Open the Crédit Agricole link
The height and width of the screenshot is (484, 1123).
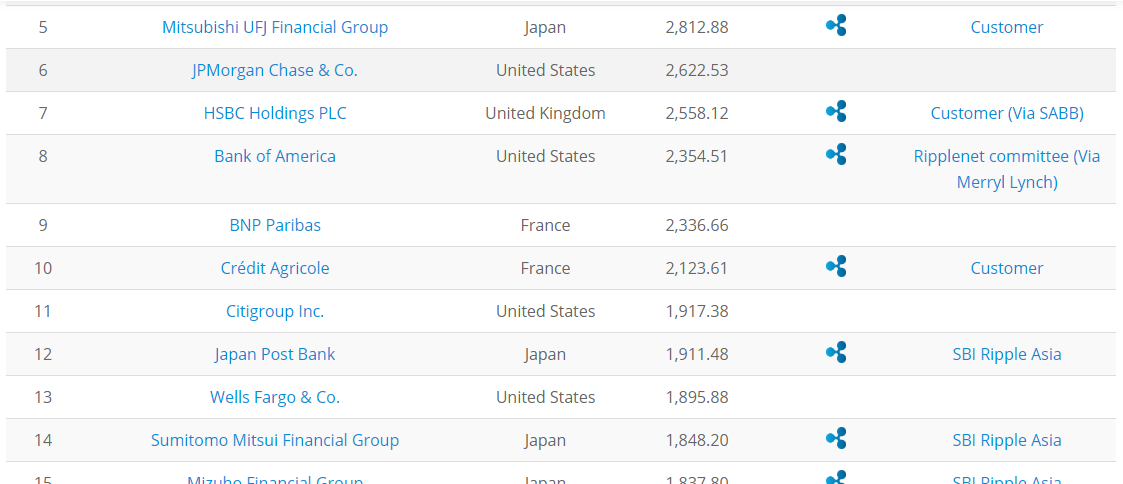275,268
